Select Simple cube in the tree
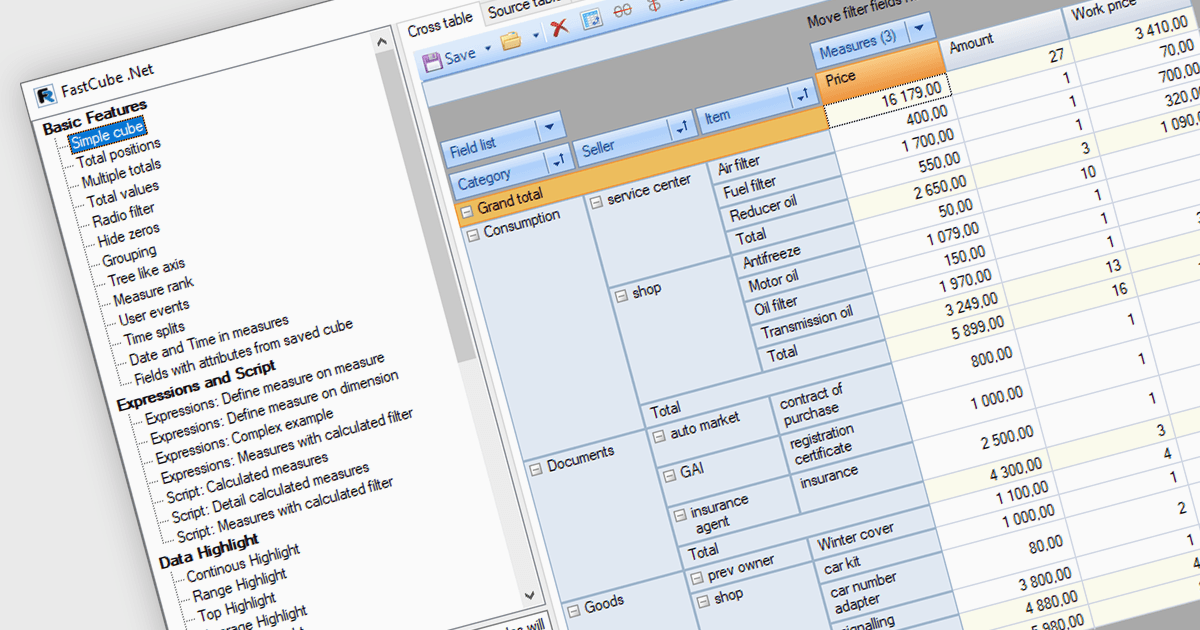 click(107, 132)
